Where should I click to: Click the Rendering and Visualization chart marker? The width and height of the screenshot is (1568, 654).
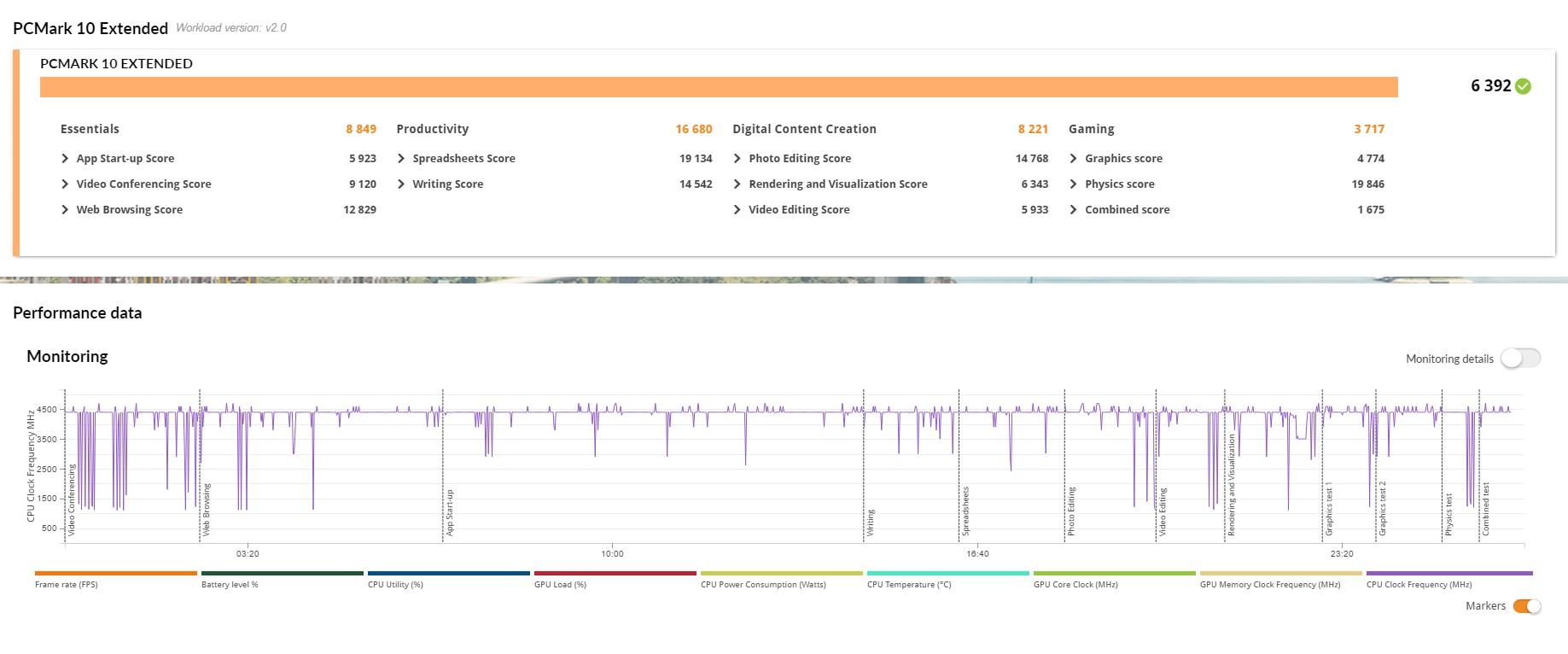pos(1232,485)
